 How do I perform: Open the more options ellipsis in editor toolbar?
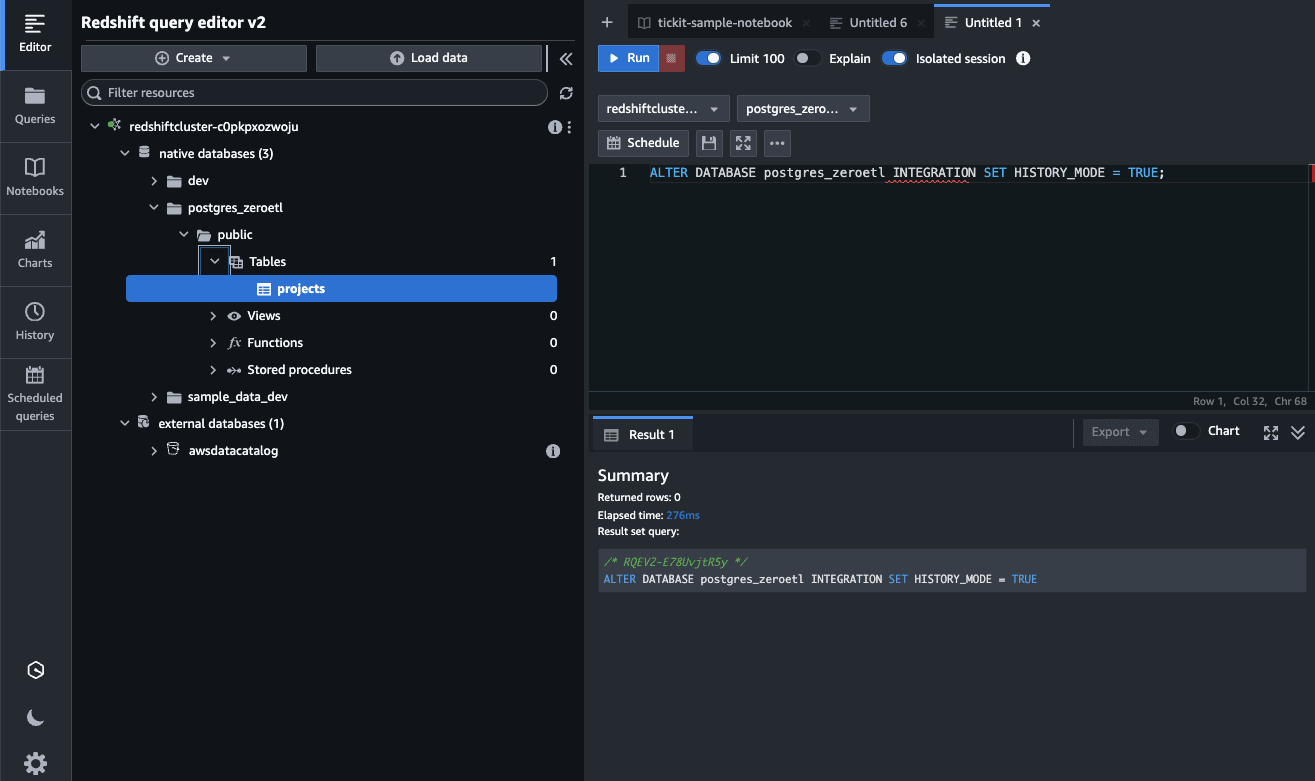pyautogui.click(x=777, y=143)
